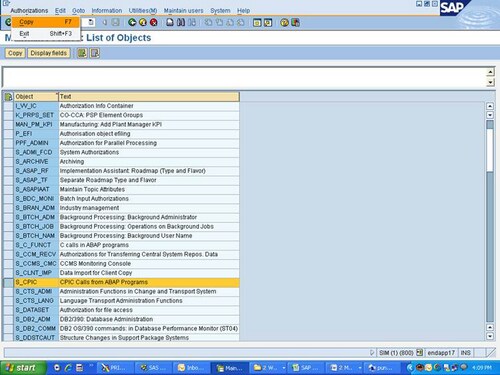Click the message area scroll-down arrow

tap(490, 82)
